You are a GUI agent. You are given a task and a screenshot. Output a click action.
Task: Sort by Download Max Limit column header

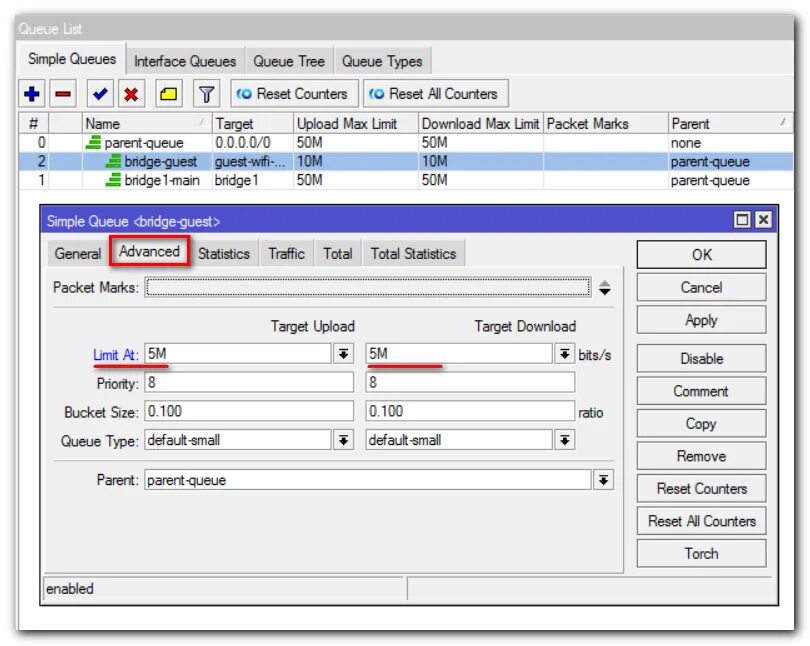point(480,124)
